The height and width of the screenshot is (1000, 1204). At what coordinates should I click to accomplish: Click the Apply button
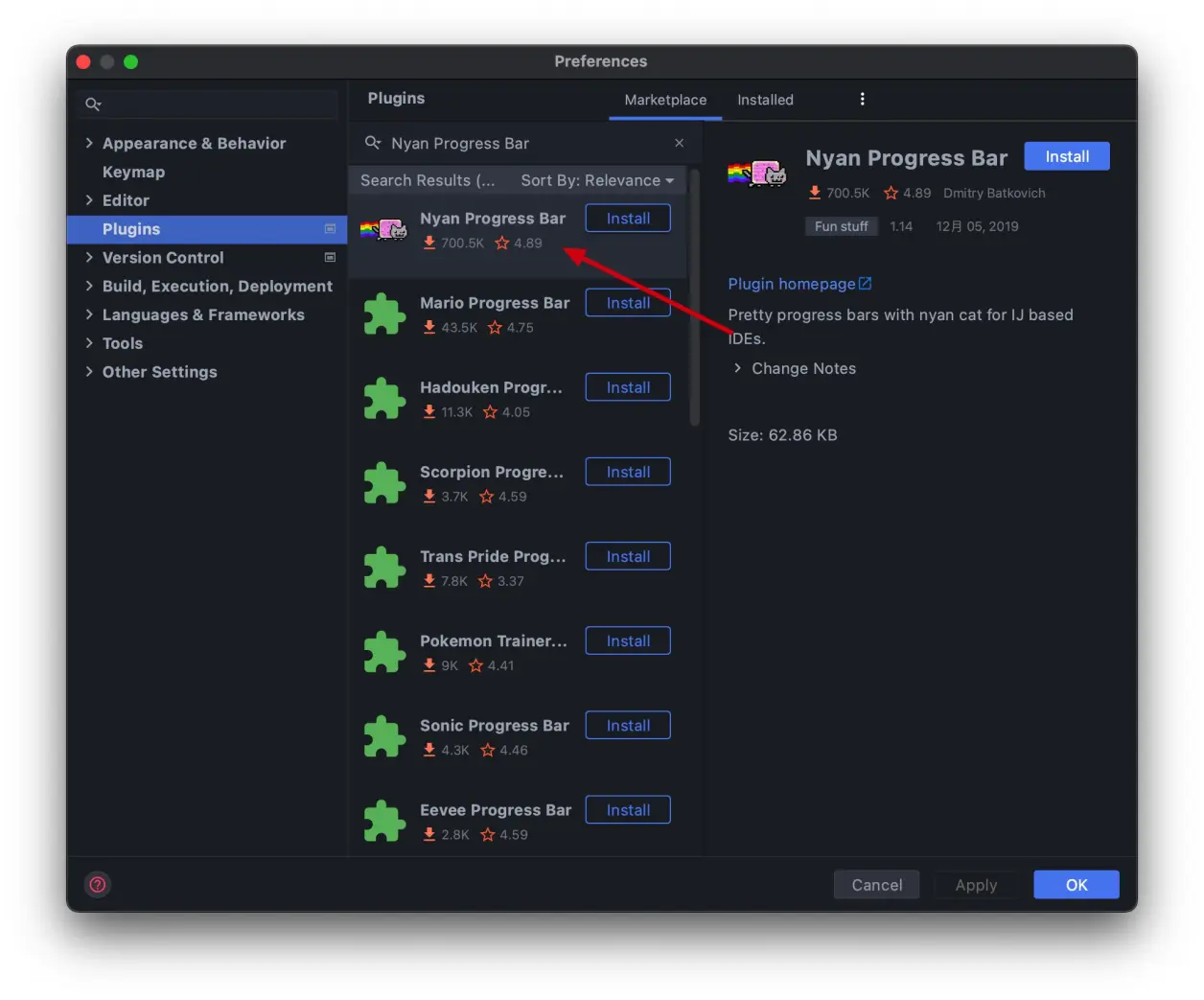pyautogui.click(x=976, y=885)
